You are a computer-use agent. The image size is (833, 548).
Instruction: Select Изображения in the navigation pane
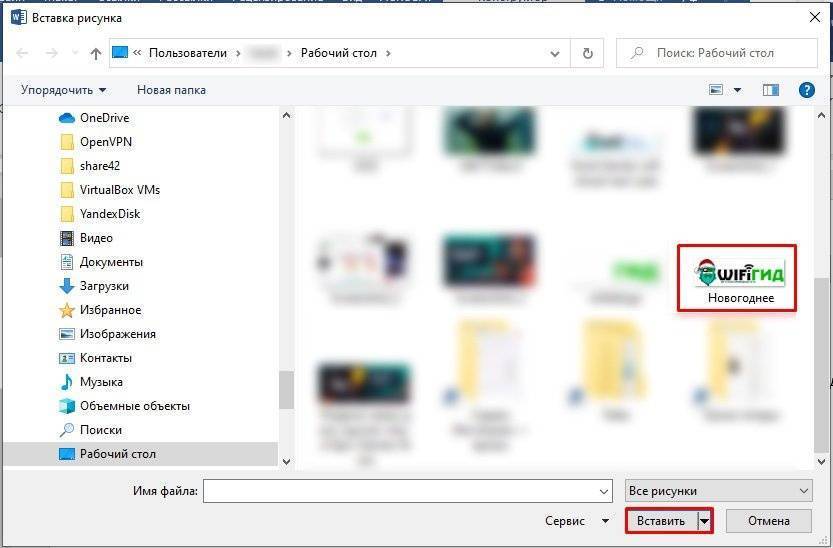[108, 333]
